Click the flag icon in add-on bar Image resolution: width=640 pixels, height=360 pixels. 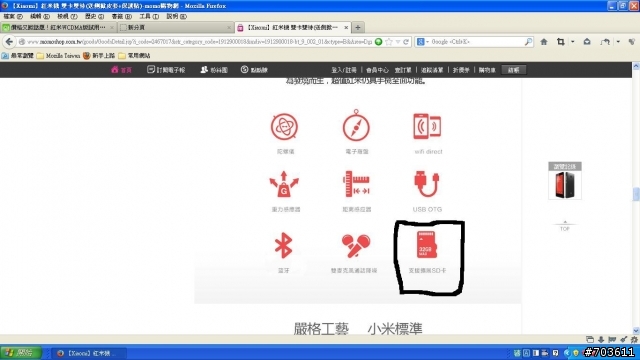[x=612, y=339]
